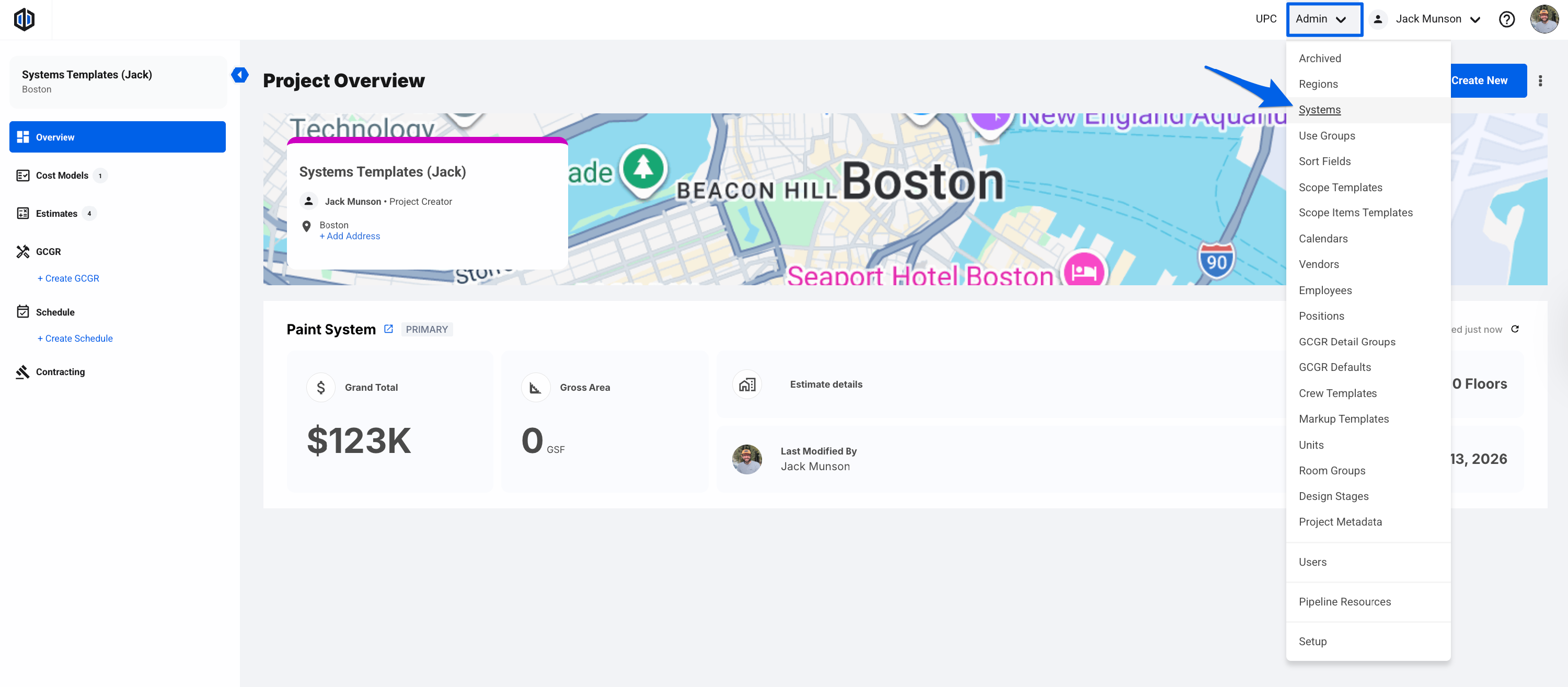Click the vertical three-dot more options menu

(1540, 81)
